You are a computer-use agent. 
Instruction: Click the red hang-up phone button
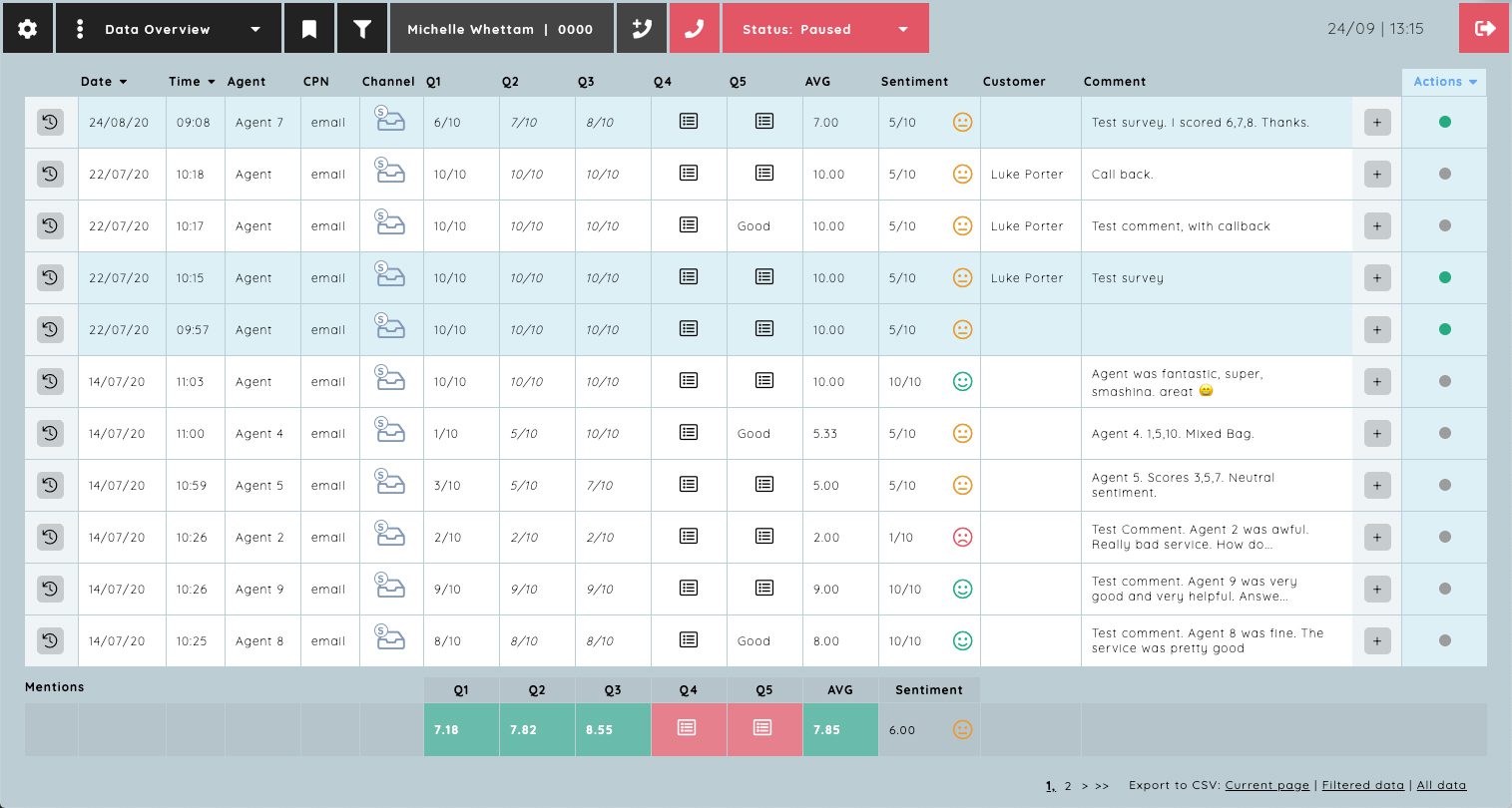(695, 29)
